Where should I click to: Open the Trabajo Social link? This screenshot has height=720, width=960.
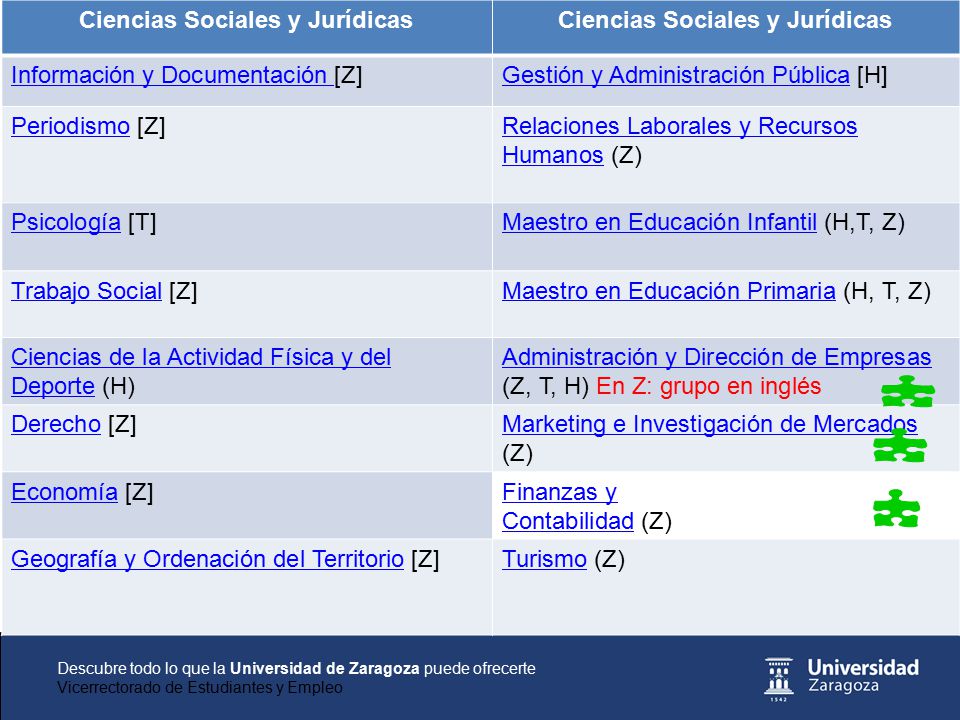(x=86, y=291)
